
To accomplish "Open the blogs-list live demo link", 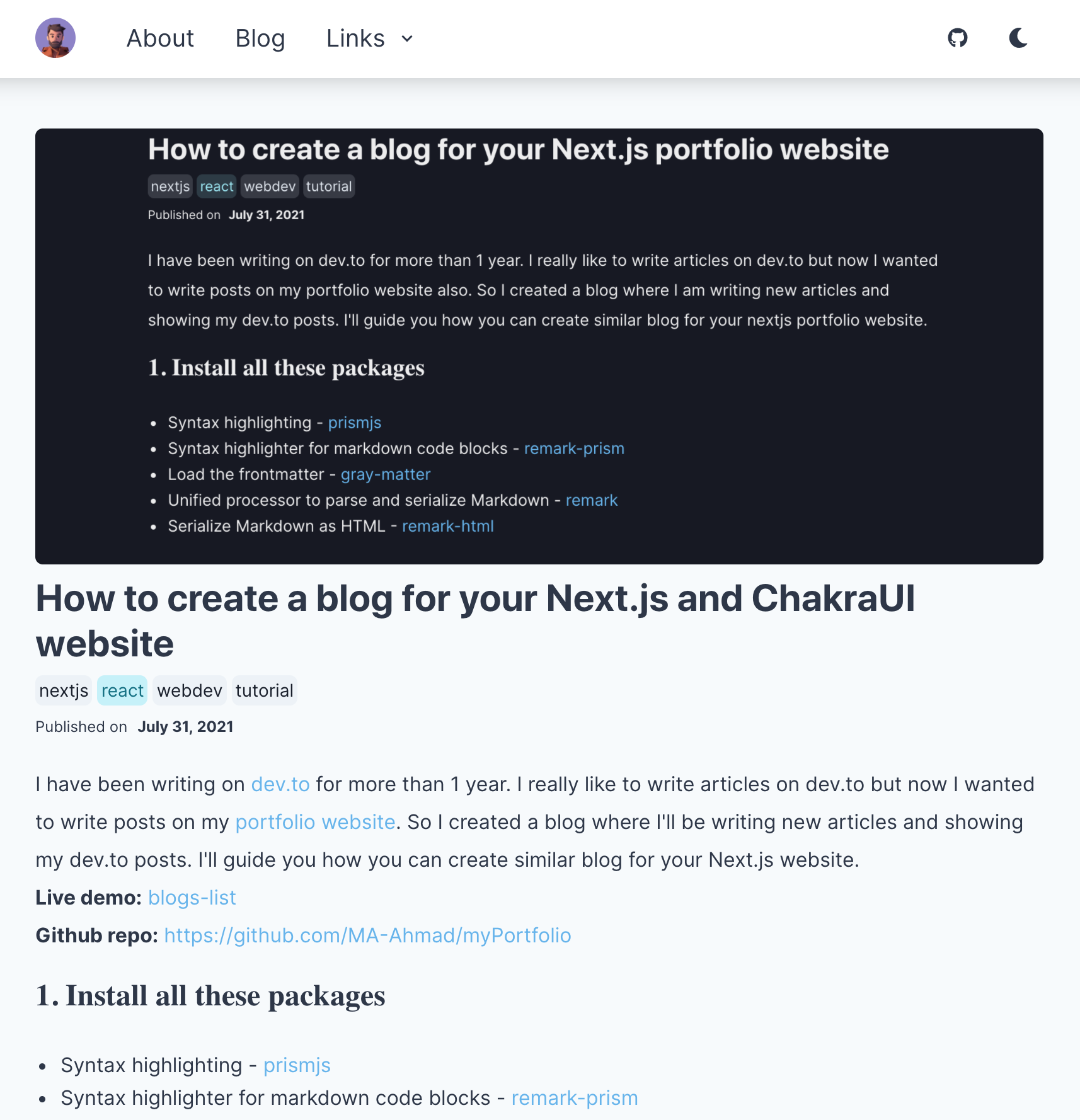I will pyautogui.click(x=192, y=898).
